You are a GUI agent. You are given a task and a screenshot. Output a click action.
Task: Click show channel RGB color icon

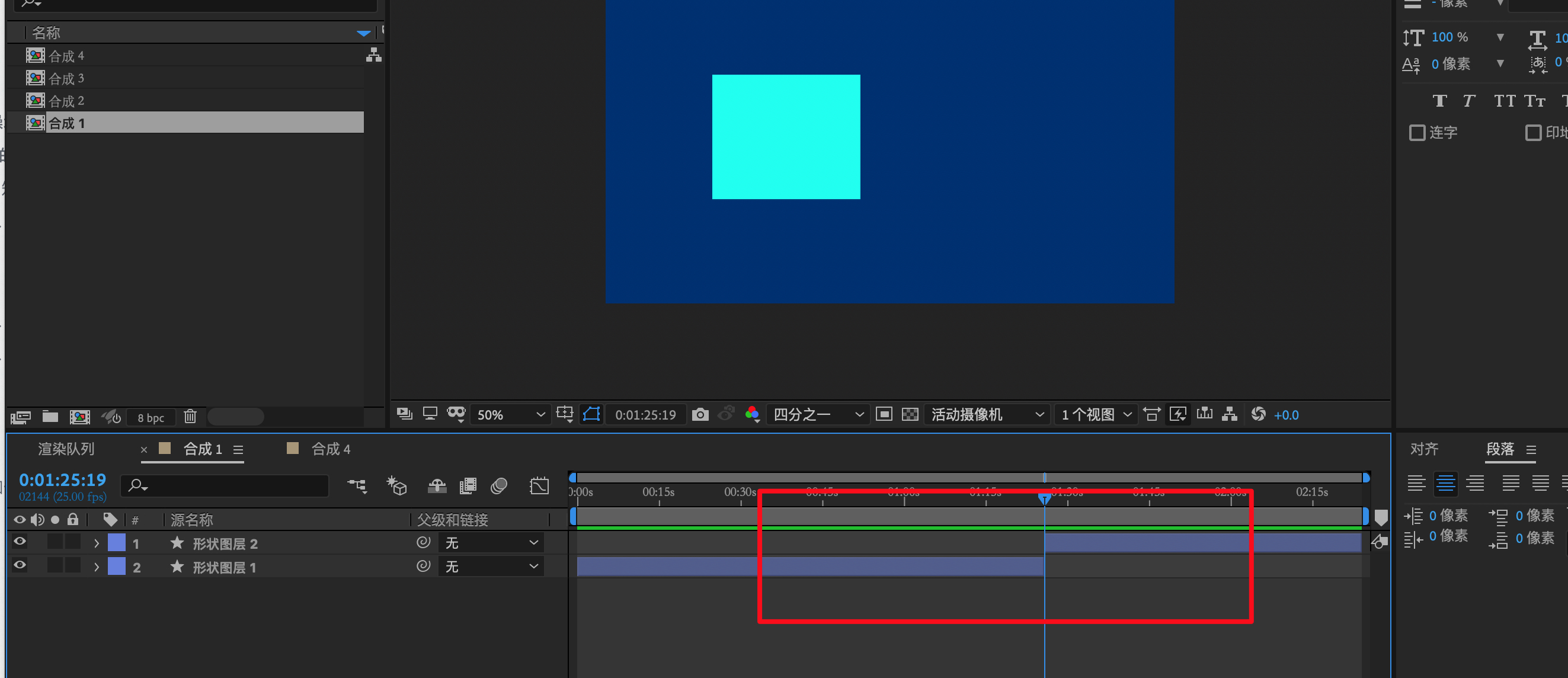(x=752, y=414)
